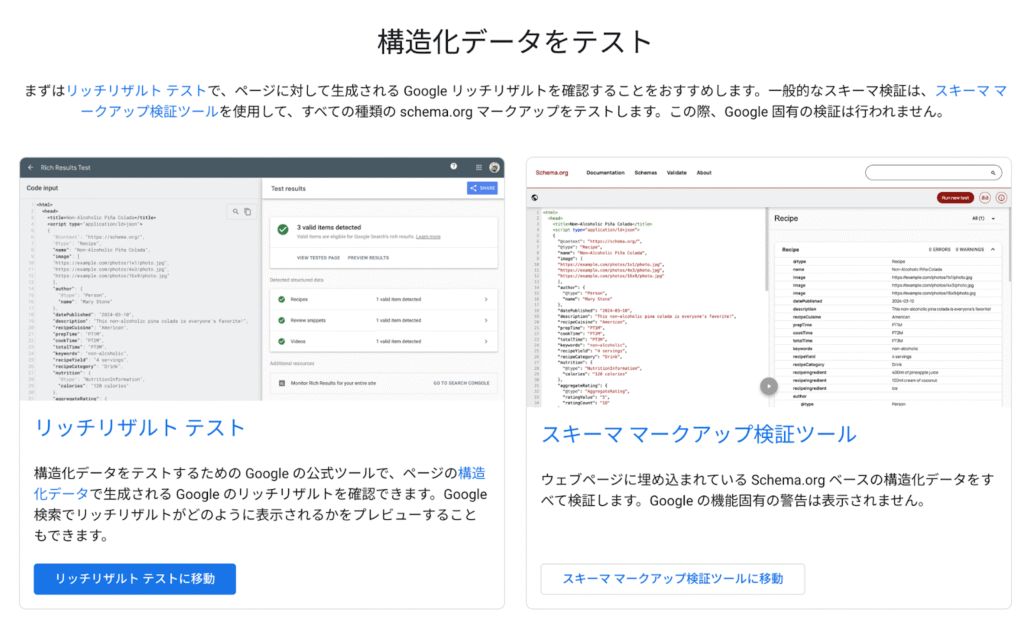Click the user avatar in Rich Results header

tap(495, 167)
